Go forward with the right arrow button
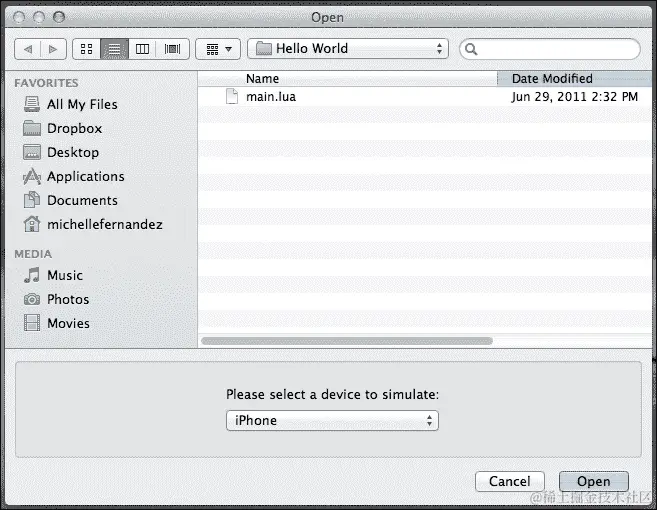657x510 pixels. 53,49
